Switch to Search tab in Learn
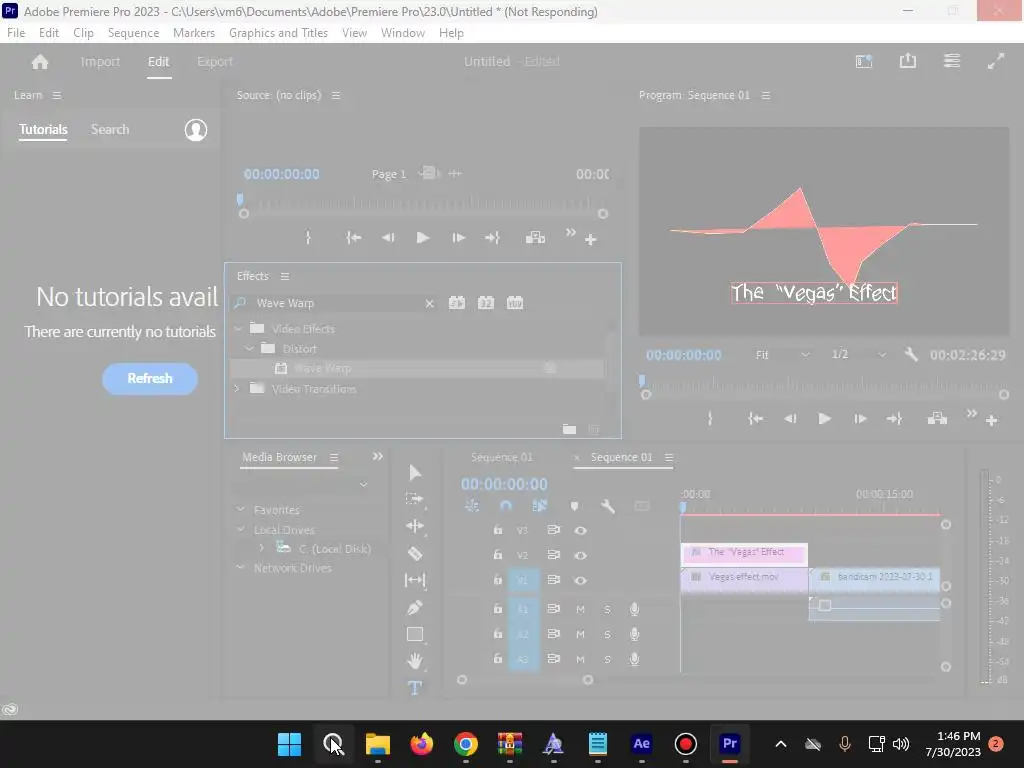Viewport: 1024px width, 768px height. click(x=110, y=129)
